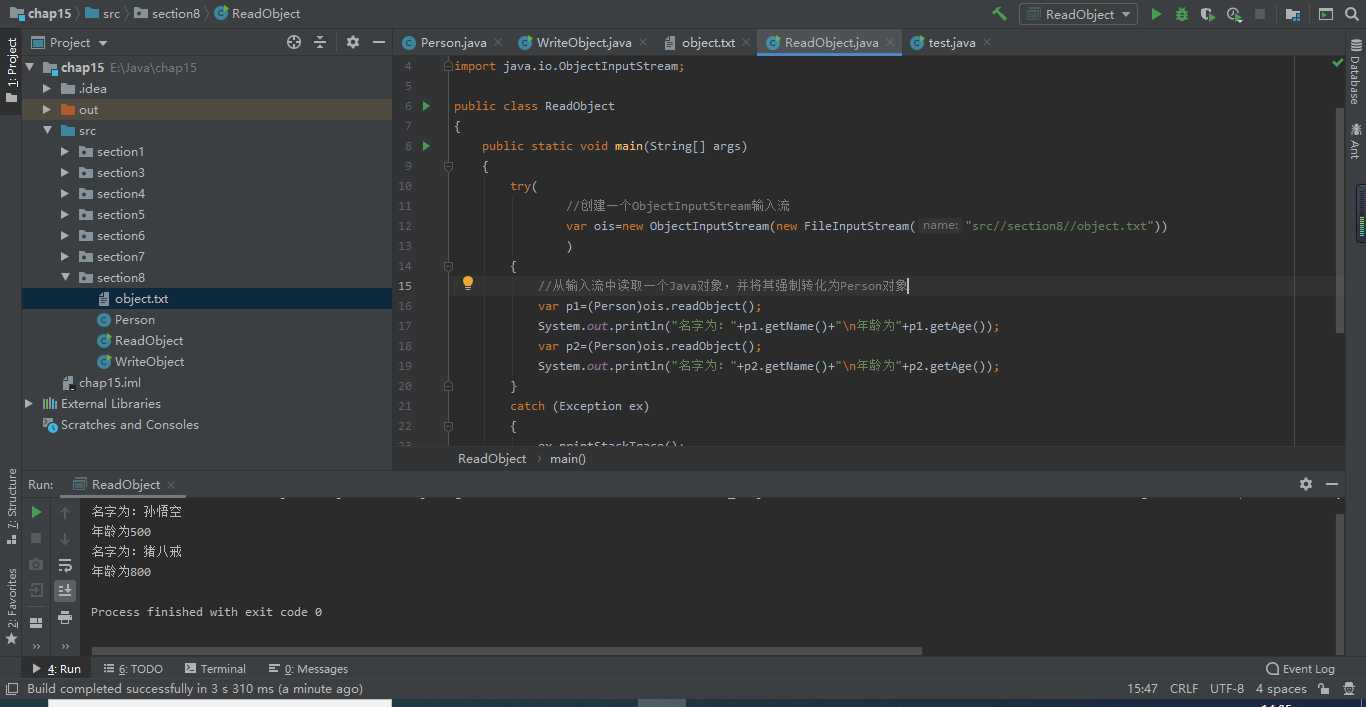Hide the Run tool window
Image resolution: width=1366 pixels, height=707 pixels.
tap(1332, 484)
